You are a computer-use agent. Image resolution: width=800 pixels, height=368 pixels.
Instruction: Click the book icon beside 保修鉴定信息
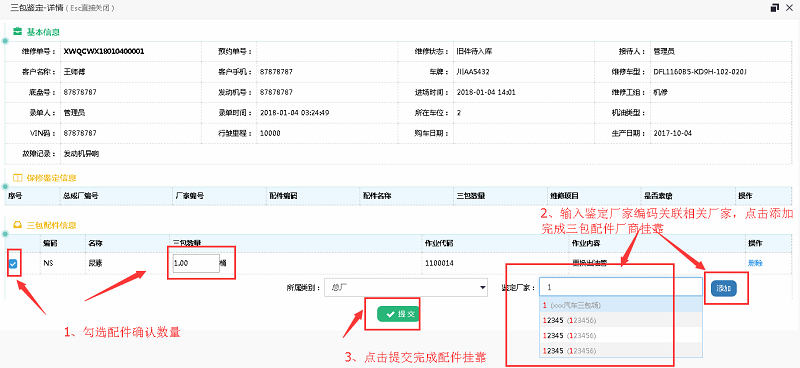click(x=17, y=178)
